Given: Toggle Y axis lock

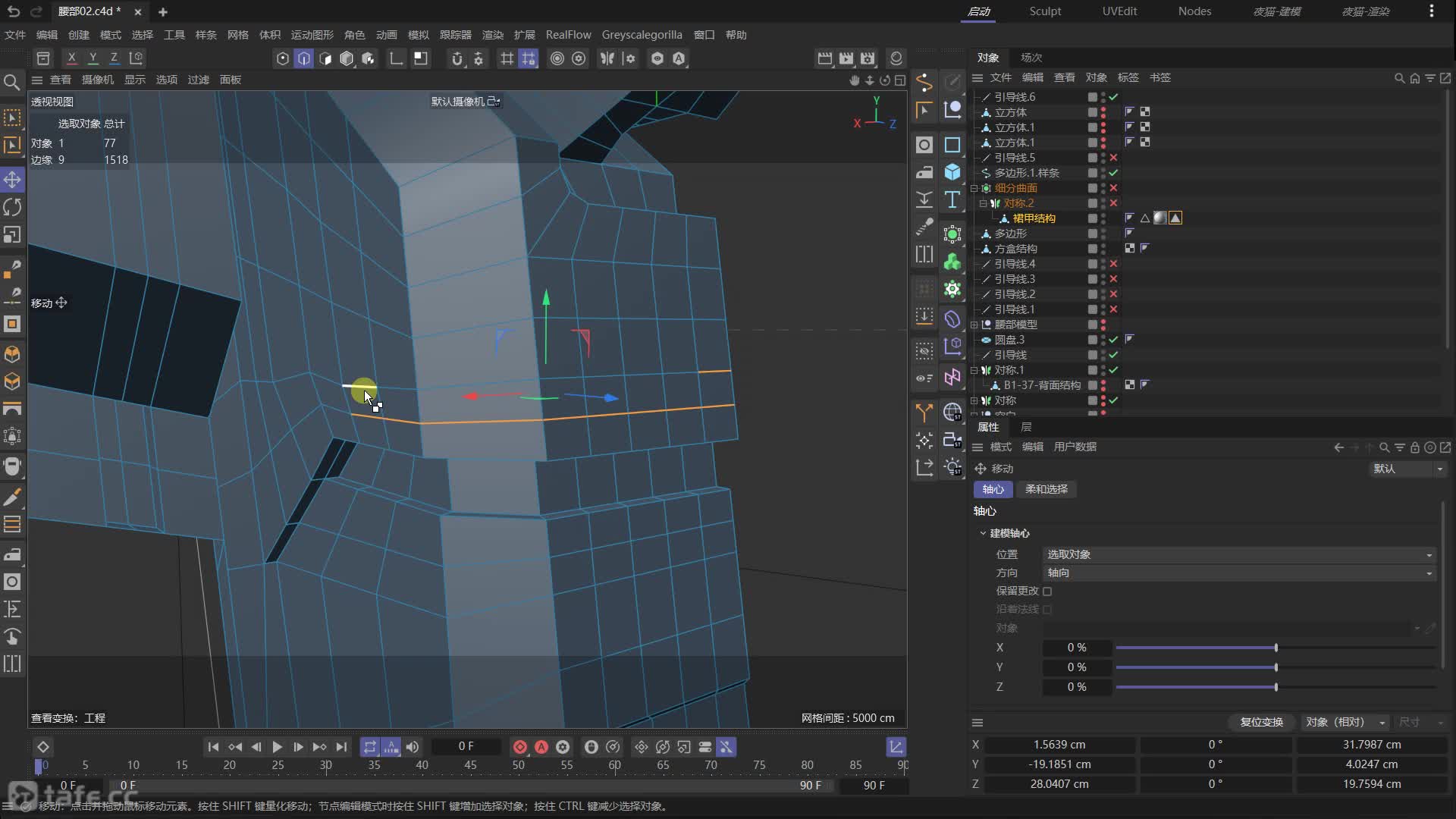Looking at the screenshot, I should [93, 58].
